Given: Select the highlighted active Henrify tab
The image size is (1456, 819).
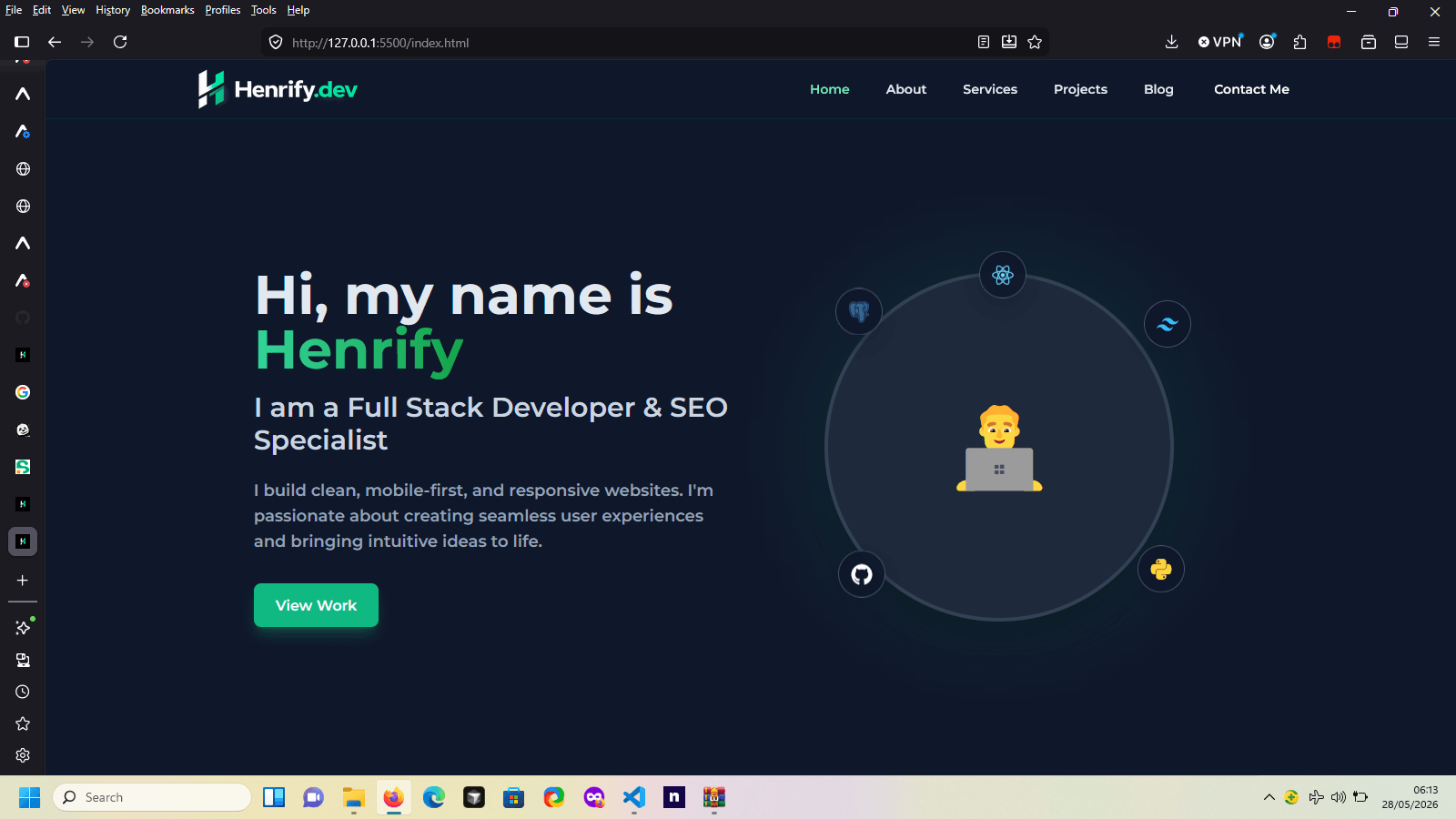Looking at the screenshot, I should pos(23,541).
